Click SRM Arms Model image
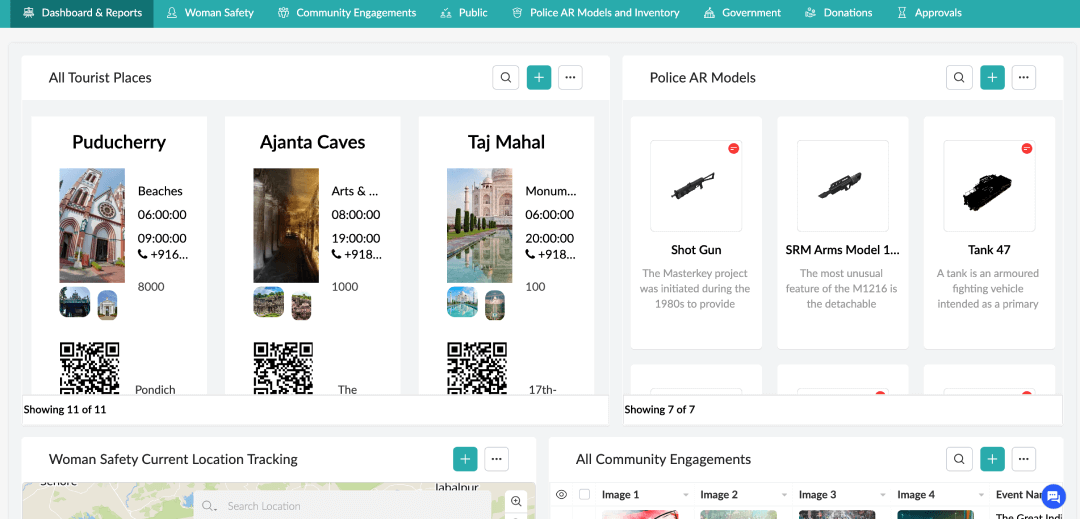Image resolution: width=1080 pixels, height=519 pixels. tap(842, 186)
